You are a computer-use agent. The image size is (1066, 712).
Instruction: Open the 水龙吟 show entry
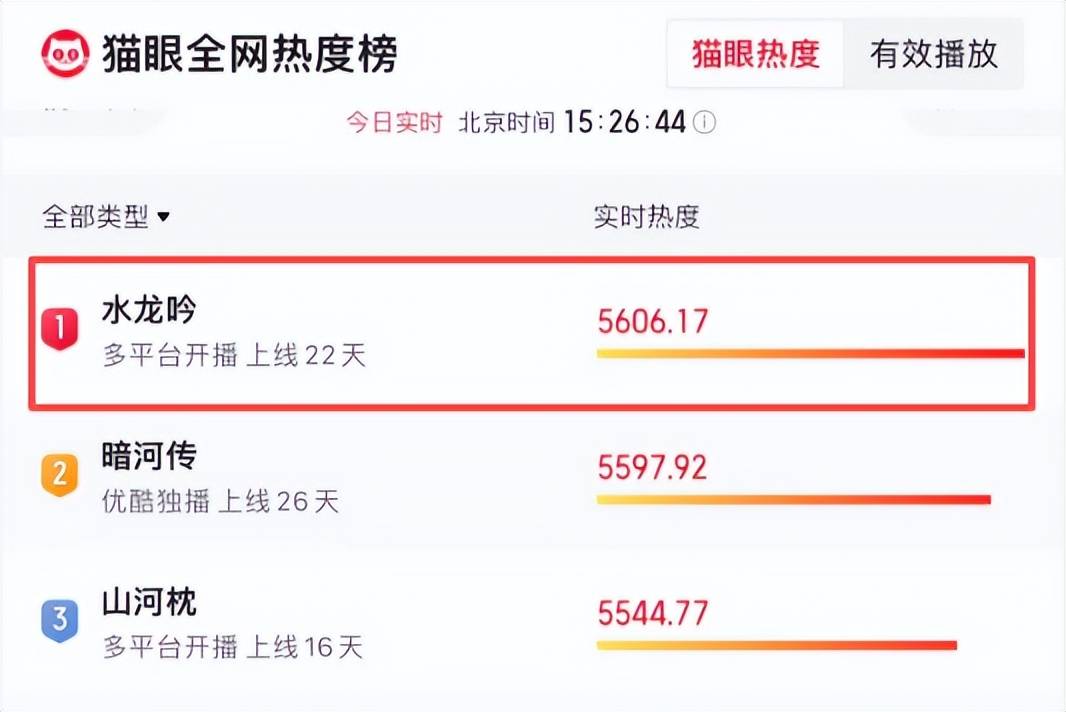click(x=149, y=310)
